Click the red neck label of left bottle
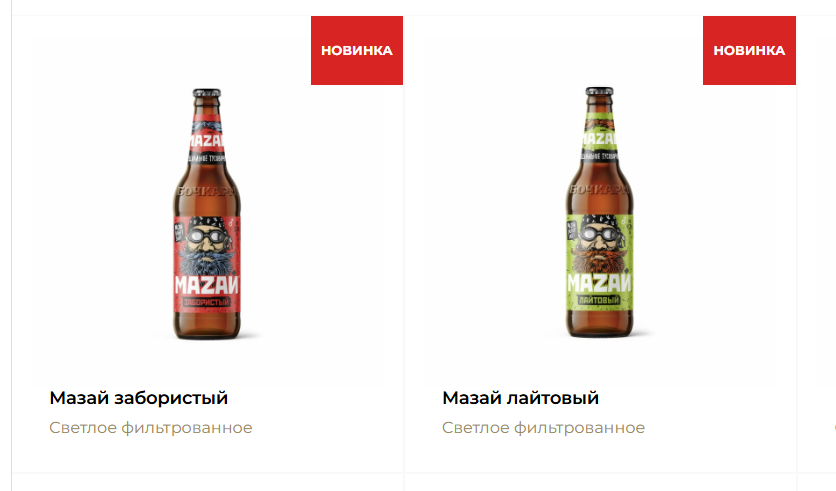This screenshot has height=491, width=836. 207,139
